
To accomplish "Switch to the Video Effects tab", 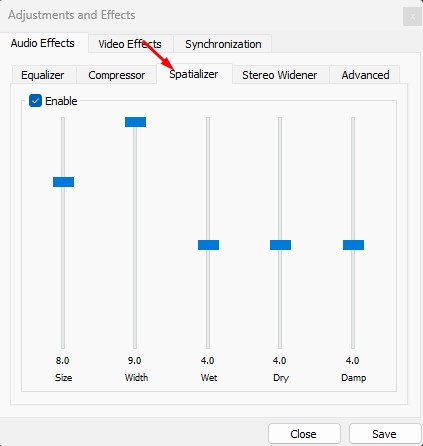I will (130, 44).
